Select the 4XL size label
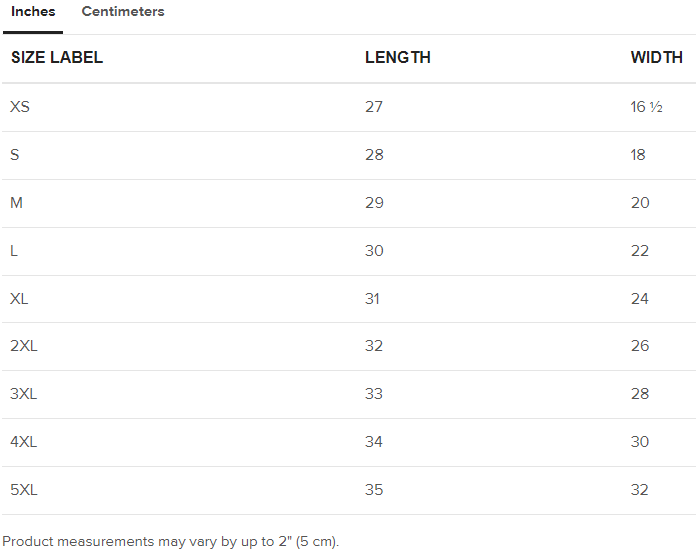This screenshot has width=696, height=550. pos(24,442)
